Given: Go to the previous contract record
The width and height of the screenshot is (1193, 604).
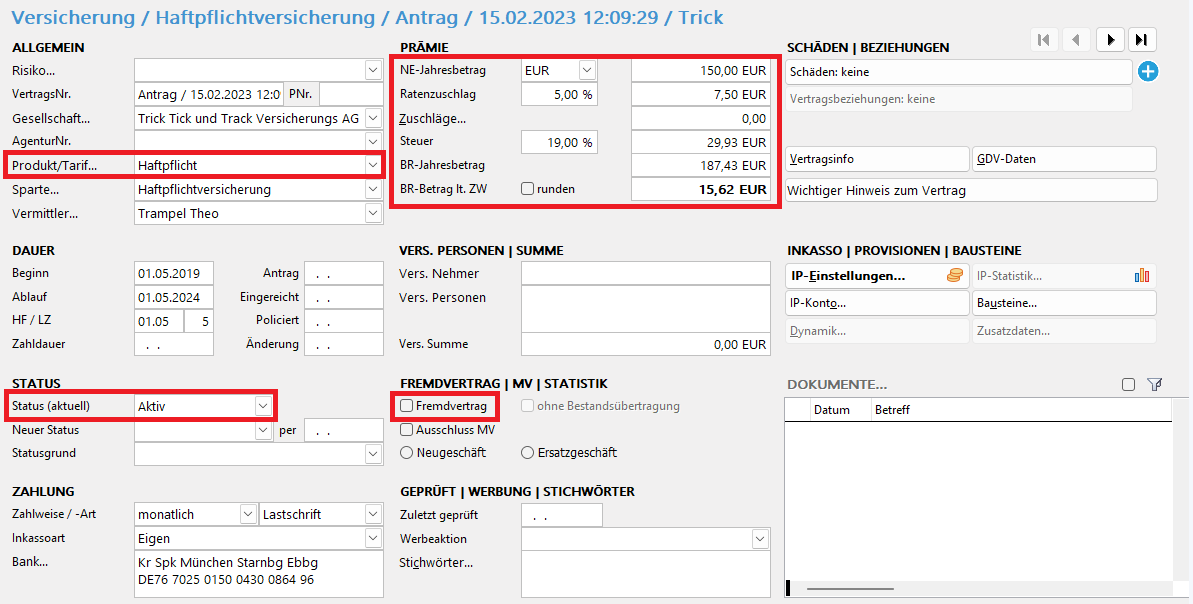Looking at the screenshot, I should (1076, 40).
